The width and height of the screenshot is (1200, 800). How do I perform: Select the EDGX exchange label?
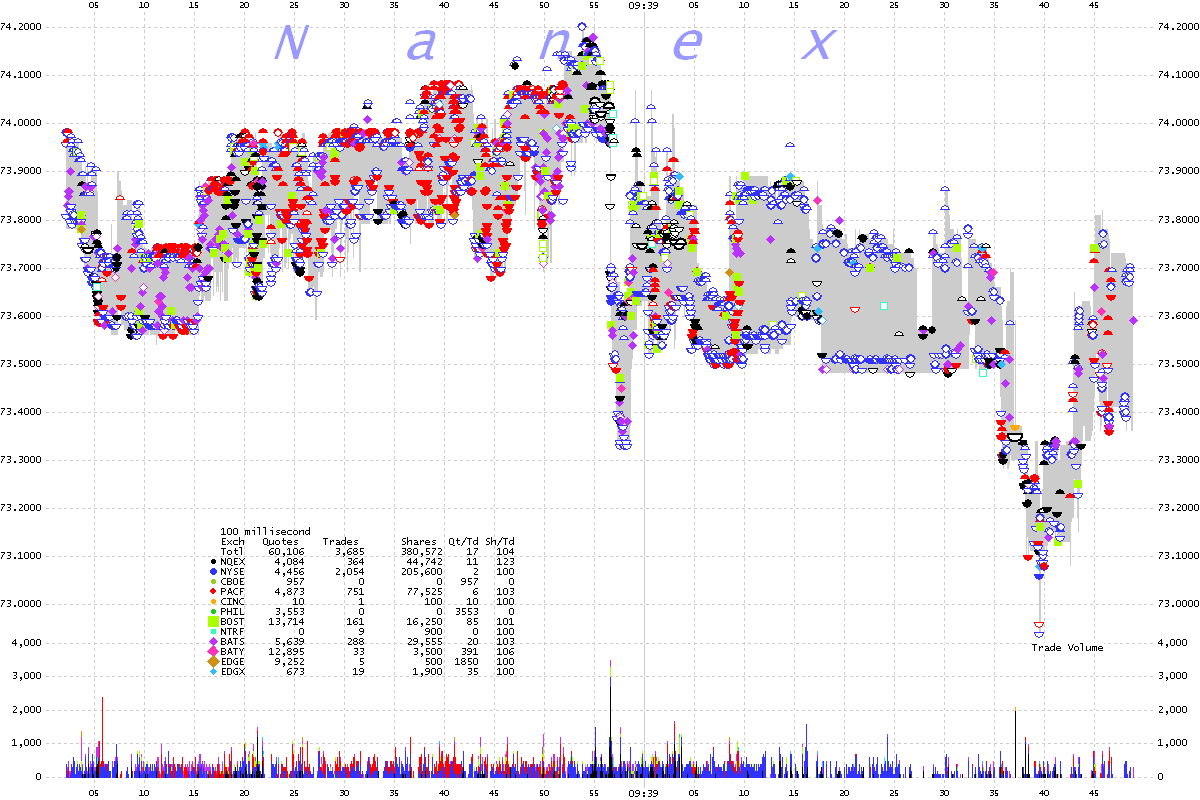[x=232, y=671]
